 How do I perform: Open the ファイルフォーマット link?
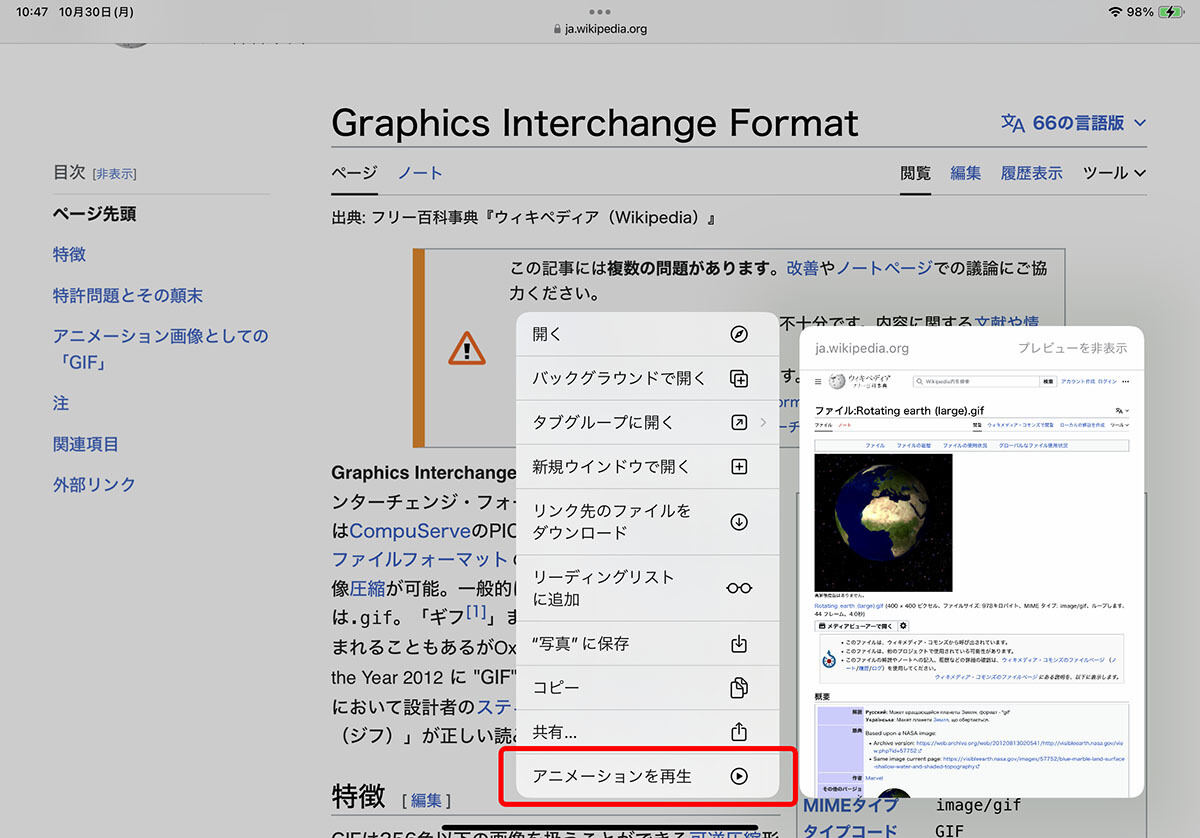tap(420, 559)
